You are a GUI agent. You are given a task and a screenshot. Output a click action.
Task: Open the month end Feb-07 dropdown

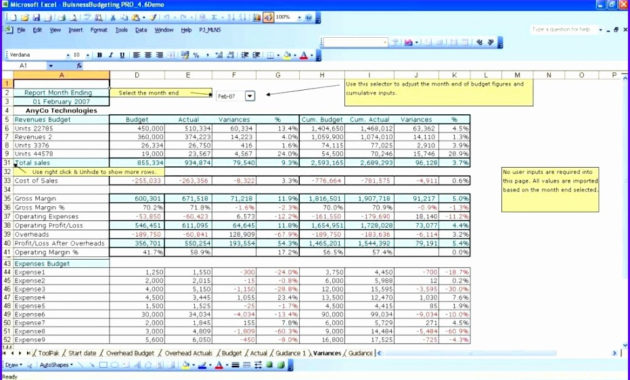click(x=250, y=96)
